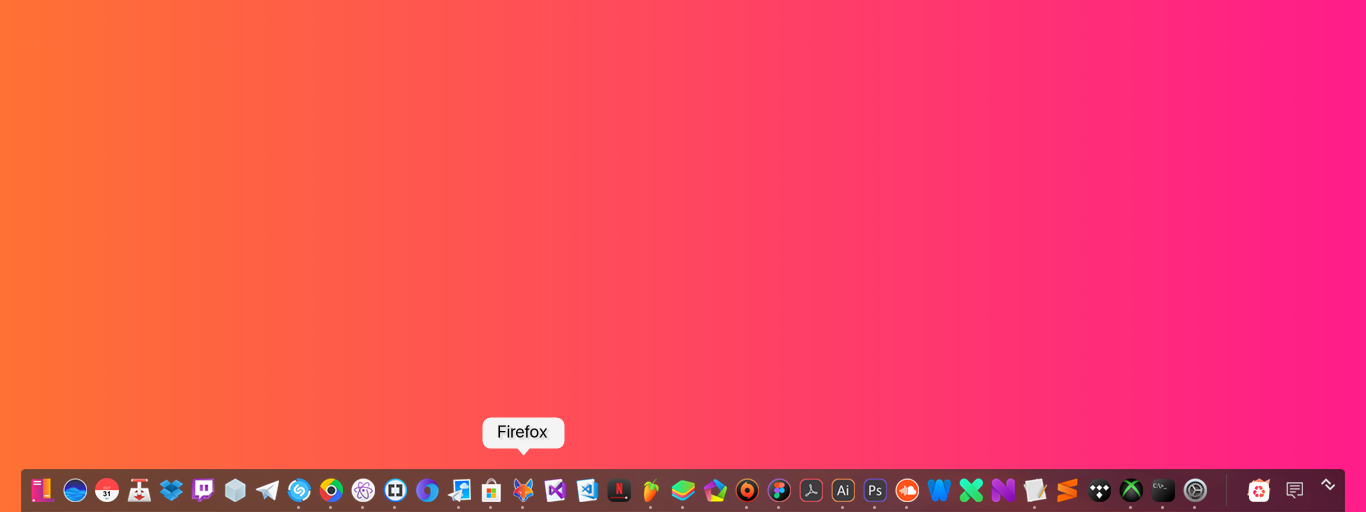Launch the Origin orange ring icon
The width and height of the screenshot is (1366, 512).
(x=747, y=490)
